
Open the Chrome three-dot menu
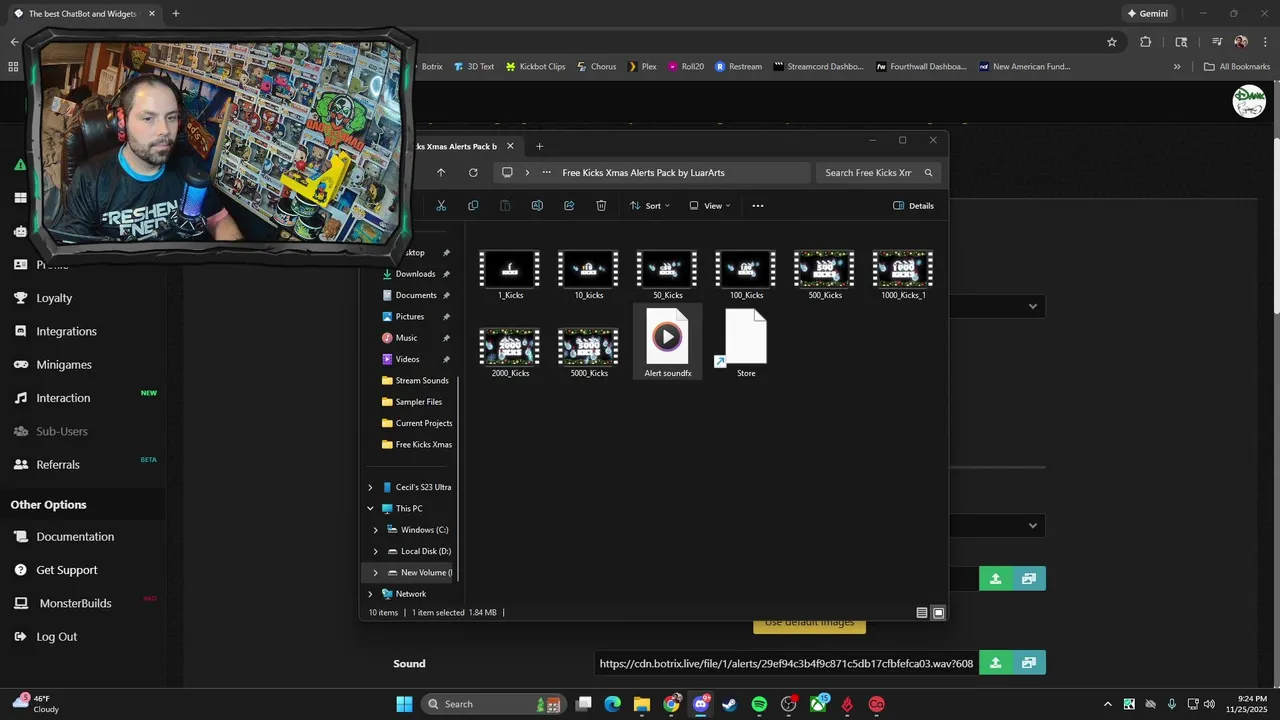point(1265,42)
